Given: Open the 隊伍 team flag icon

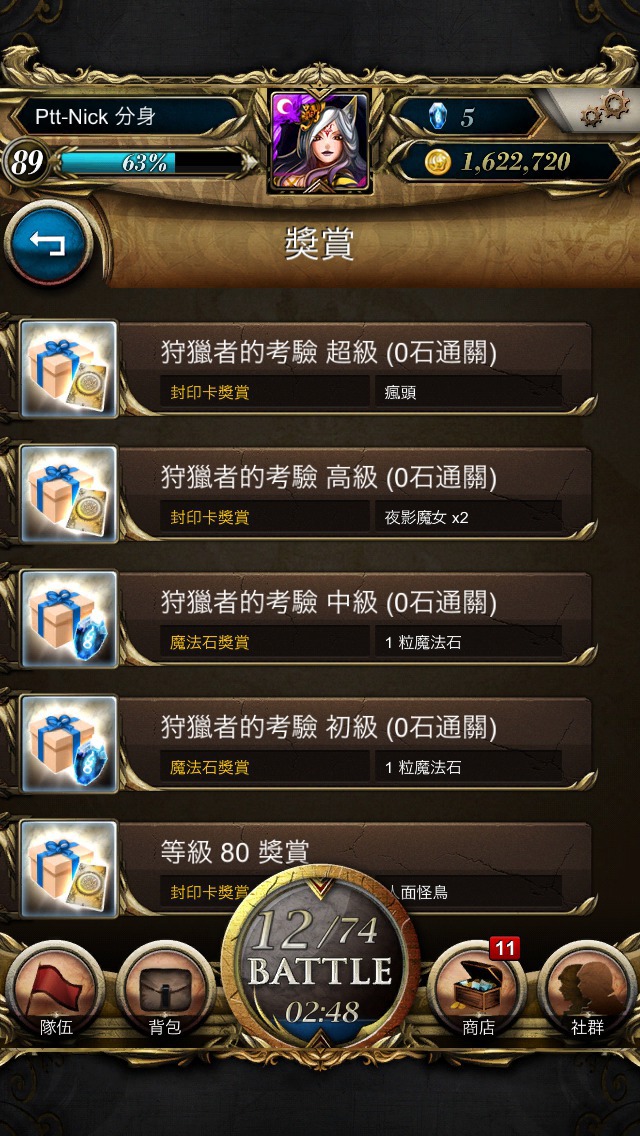Looking at the screenshot, I should pos(56,989).
